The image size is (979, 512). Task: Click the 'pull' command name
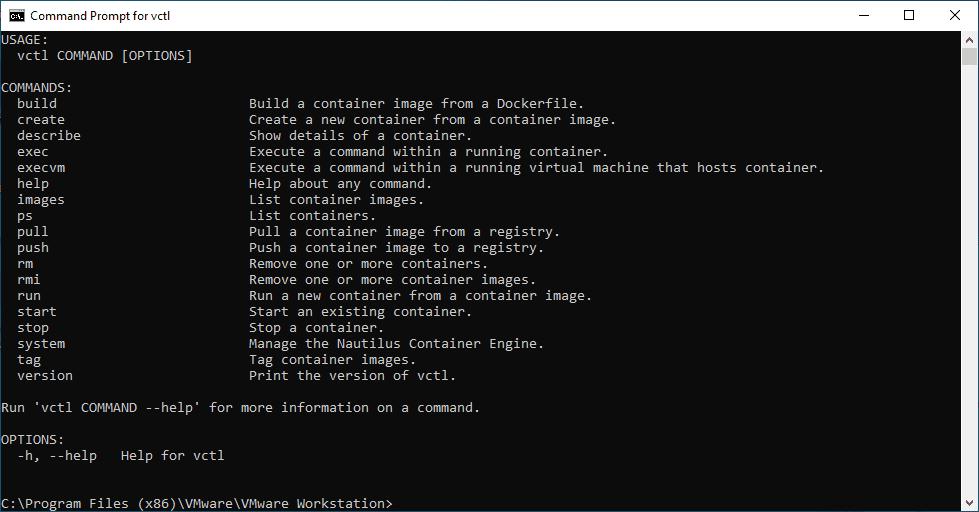click(33, 231)
